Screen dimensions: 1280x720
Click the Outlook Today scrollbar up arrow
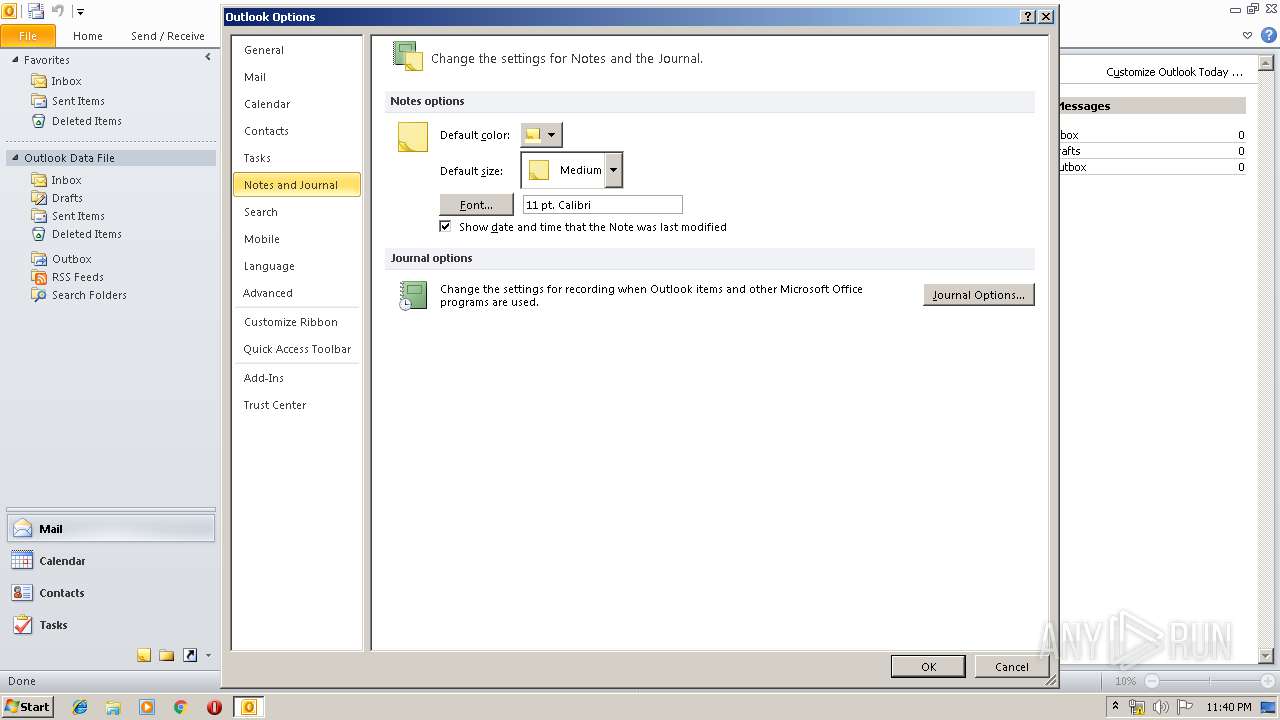pos(1266,64)
